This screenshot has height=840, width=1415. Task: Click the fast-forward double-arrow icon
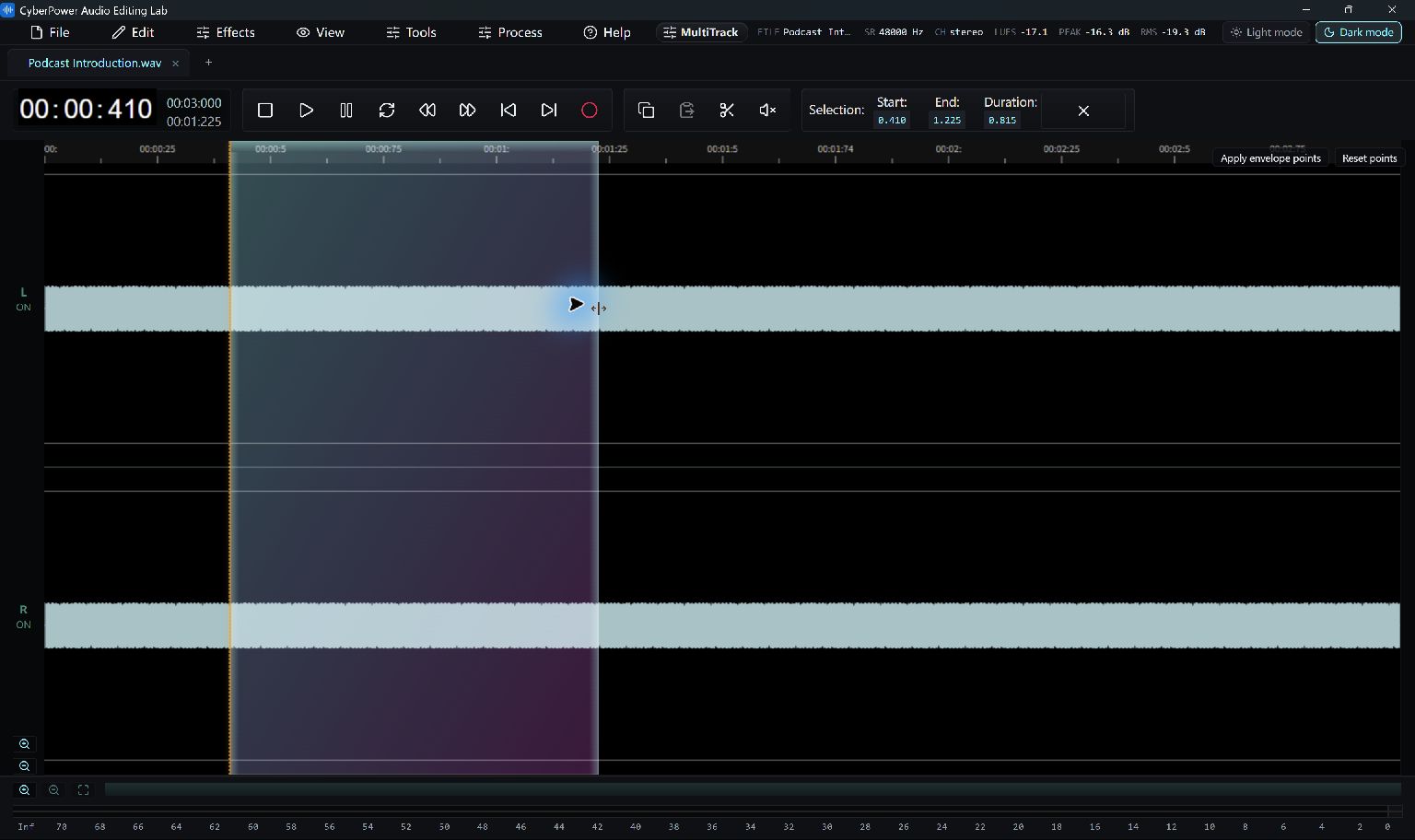468,111
